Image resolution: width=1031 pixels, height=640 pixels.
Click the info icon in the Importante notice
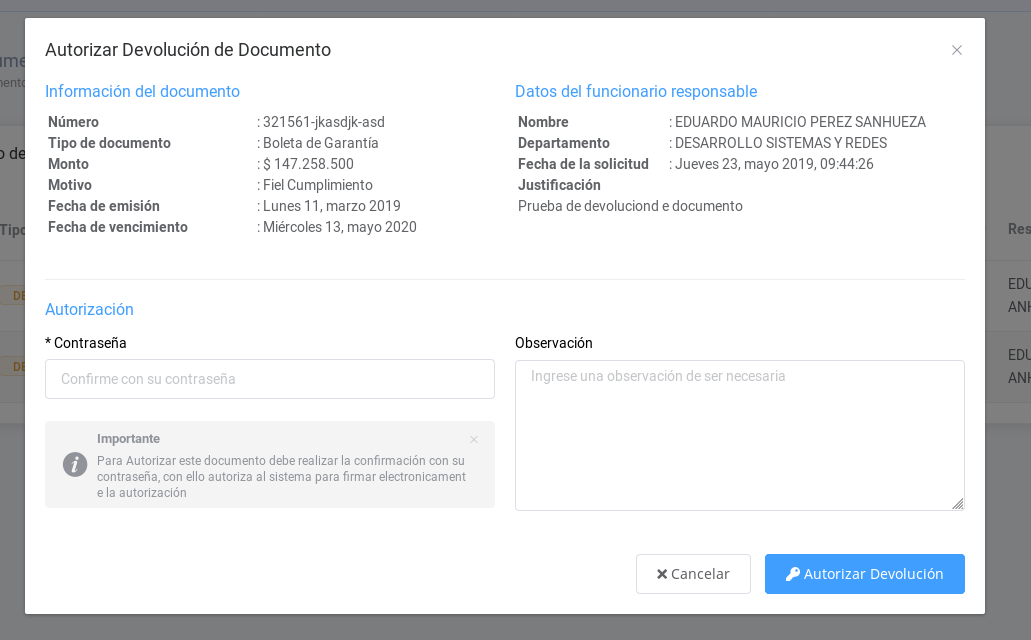click(x=75, y=464)
